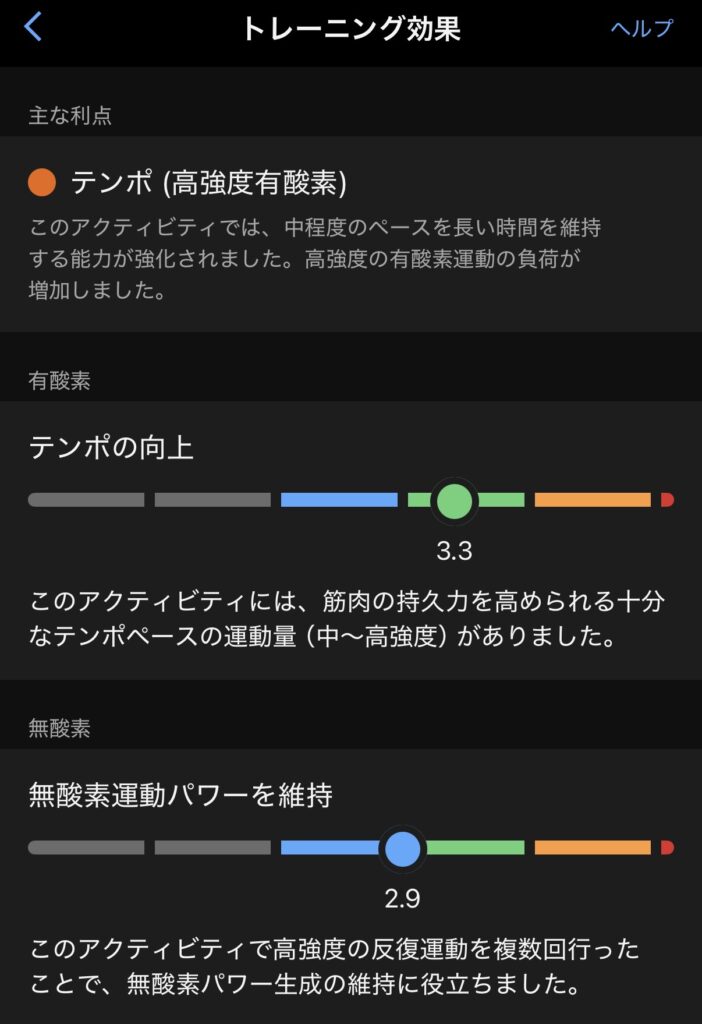This screenshot has height=1024, width=702.
Task: Tap the blue segment of aerobic bar
Action: (339, 500)
